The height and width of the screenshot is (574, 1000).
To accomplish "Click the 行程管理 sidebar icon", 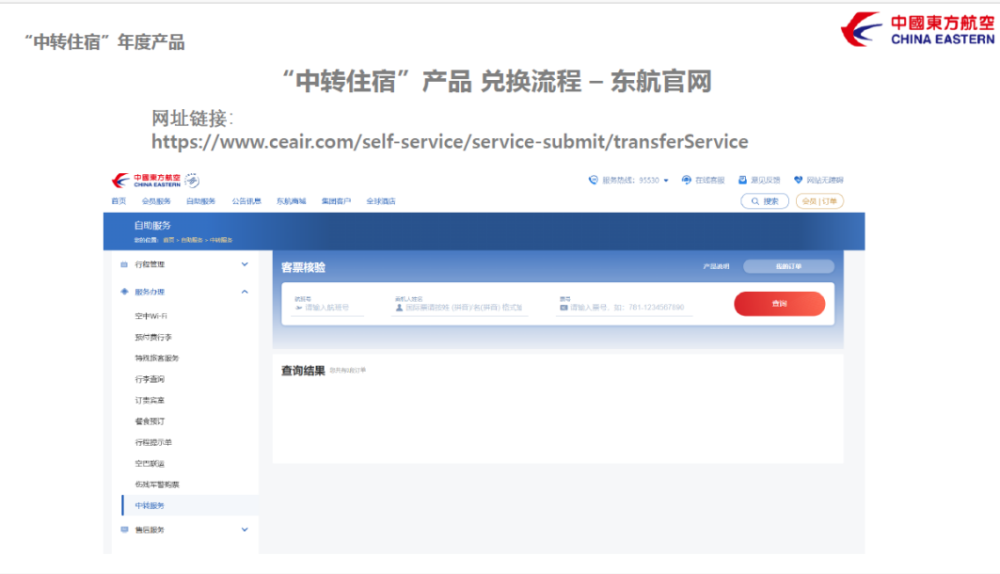I will pyautogui.click(x=124, y=265).
